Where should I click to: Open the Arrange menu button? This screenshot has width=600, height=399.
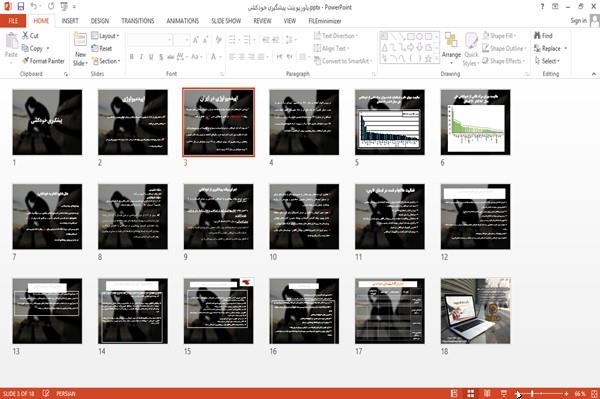[x=451, y=47]
